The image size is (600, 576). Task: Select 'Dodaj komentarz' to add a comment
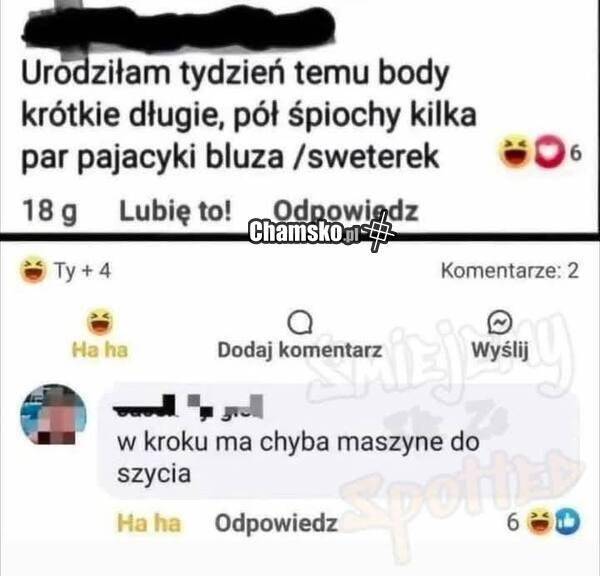[x=300, y=349]
